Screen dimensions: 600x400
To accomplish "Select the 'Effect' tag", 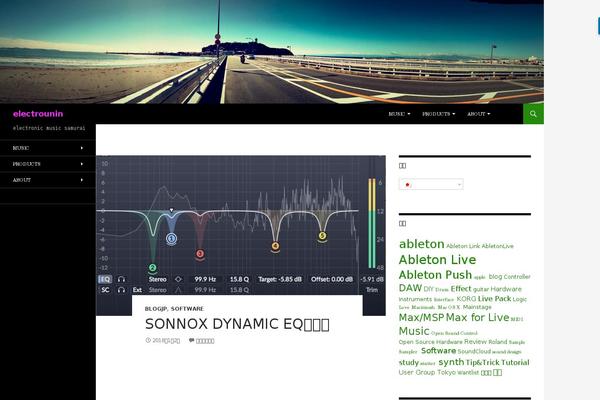I will click(x=461, y=289).
